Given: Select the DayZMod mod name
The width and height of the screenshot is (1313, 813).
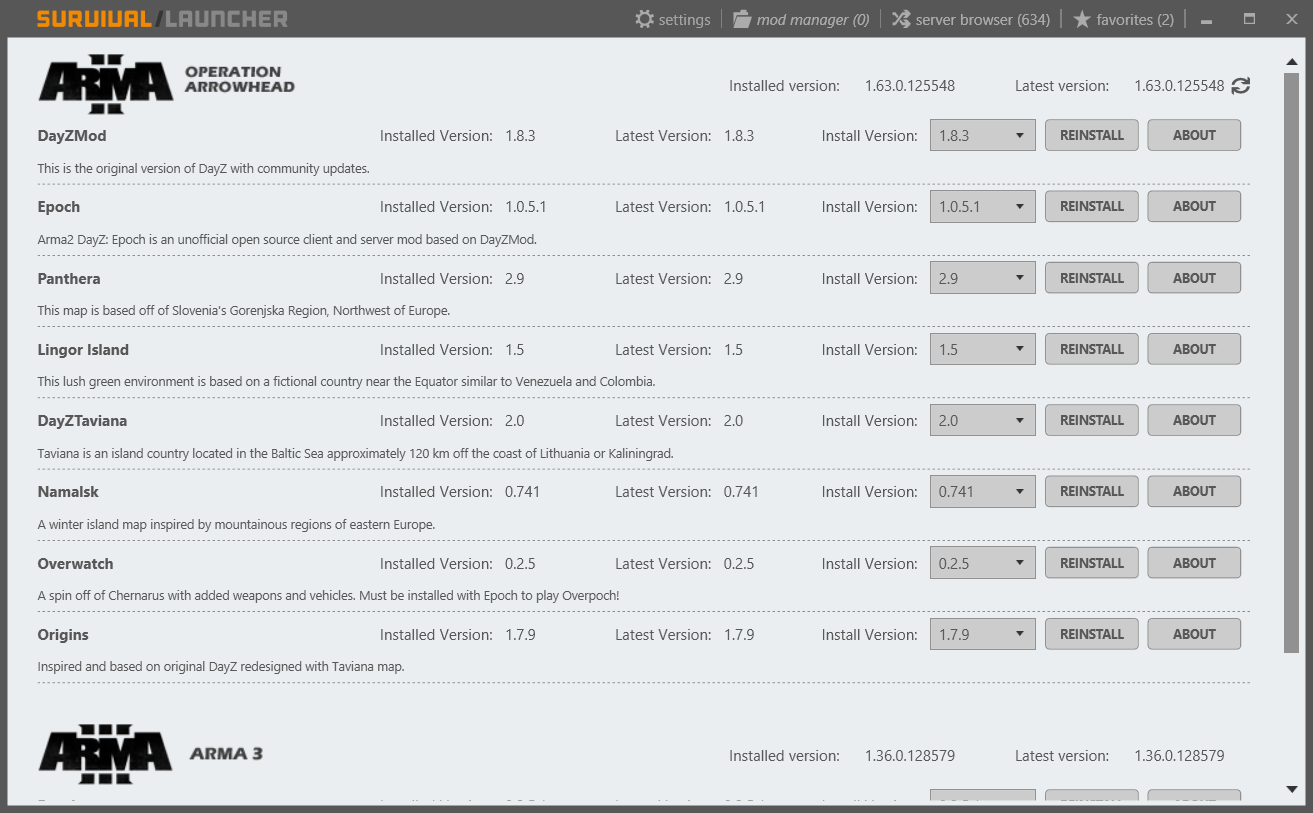Looking at the screenshot, I should coord(72,135).
